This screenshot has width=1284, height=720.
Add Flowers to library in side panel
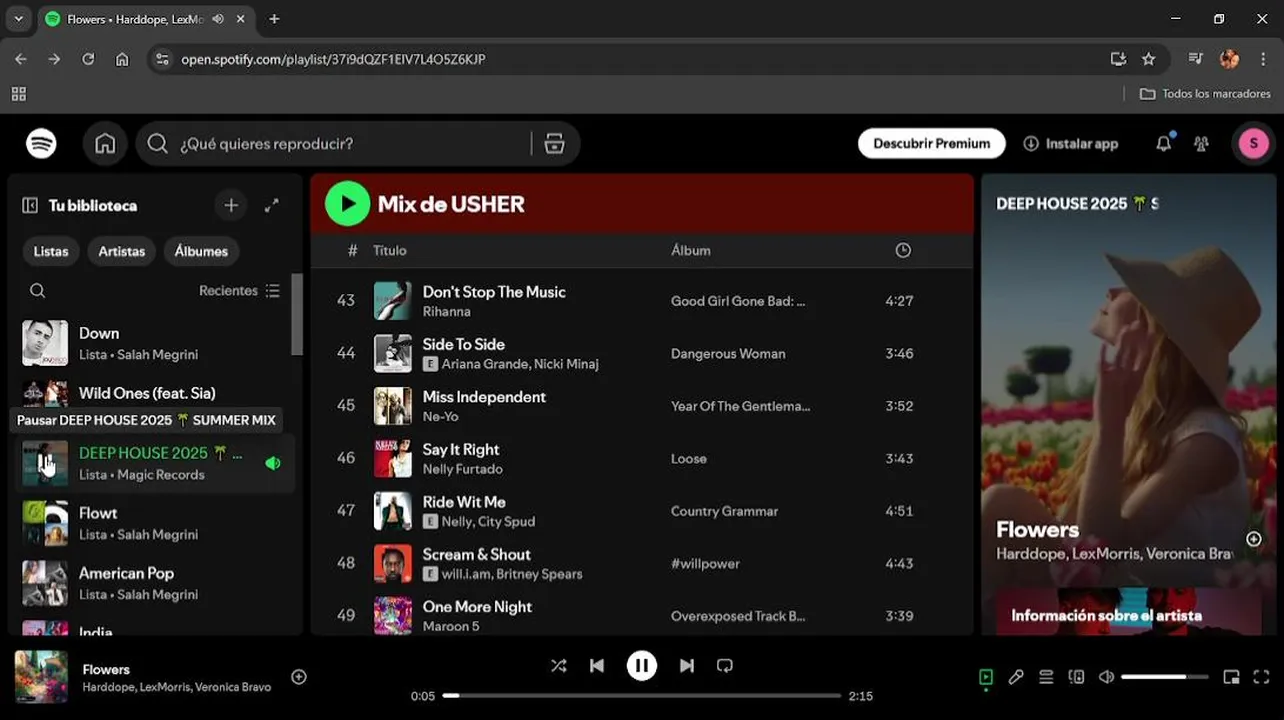tap(1253, 539)
